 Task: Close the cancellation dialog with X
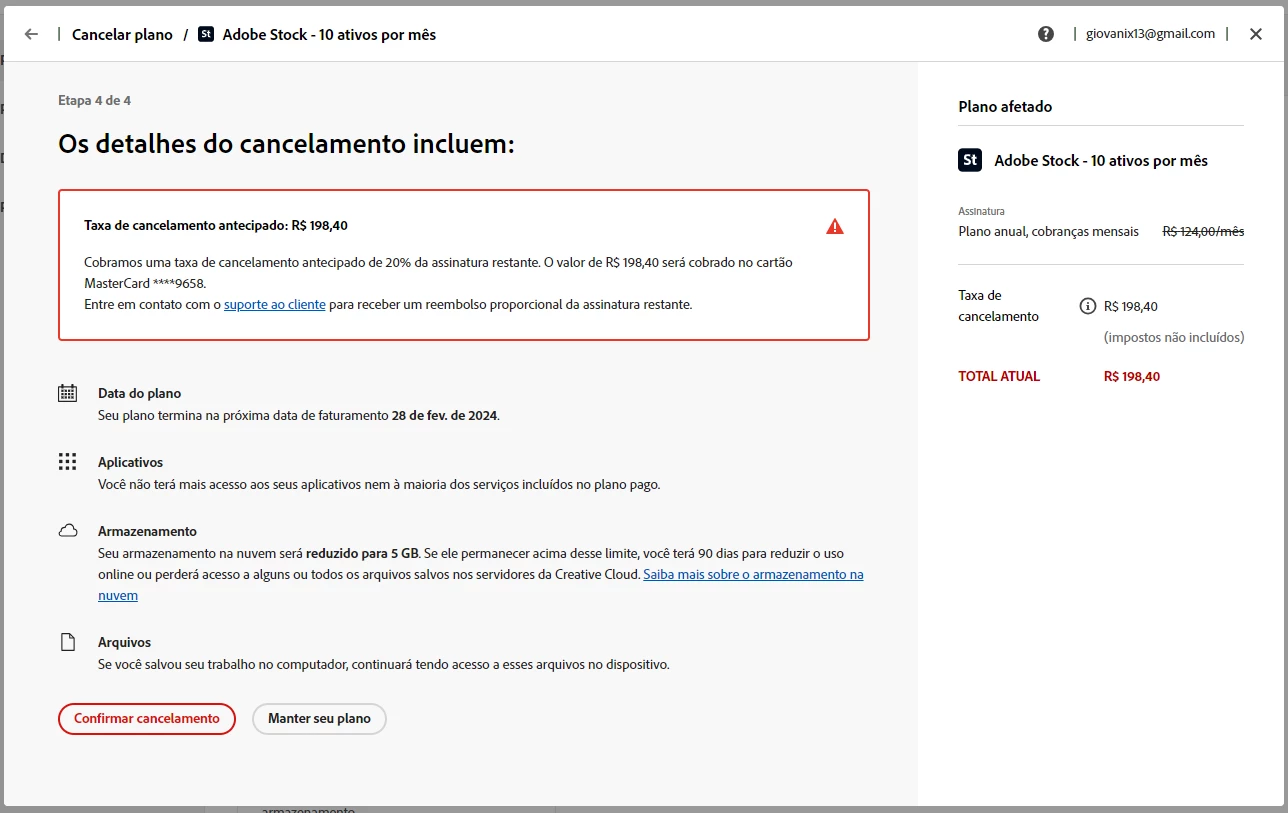pos(1256,34)
